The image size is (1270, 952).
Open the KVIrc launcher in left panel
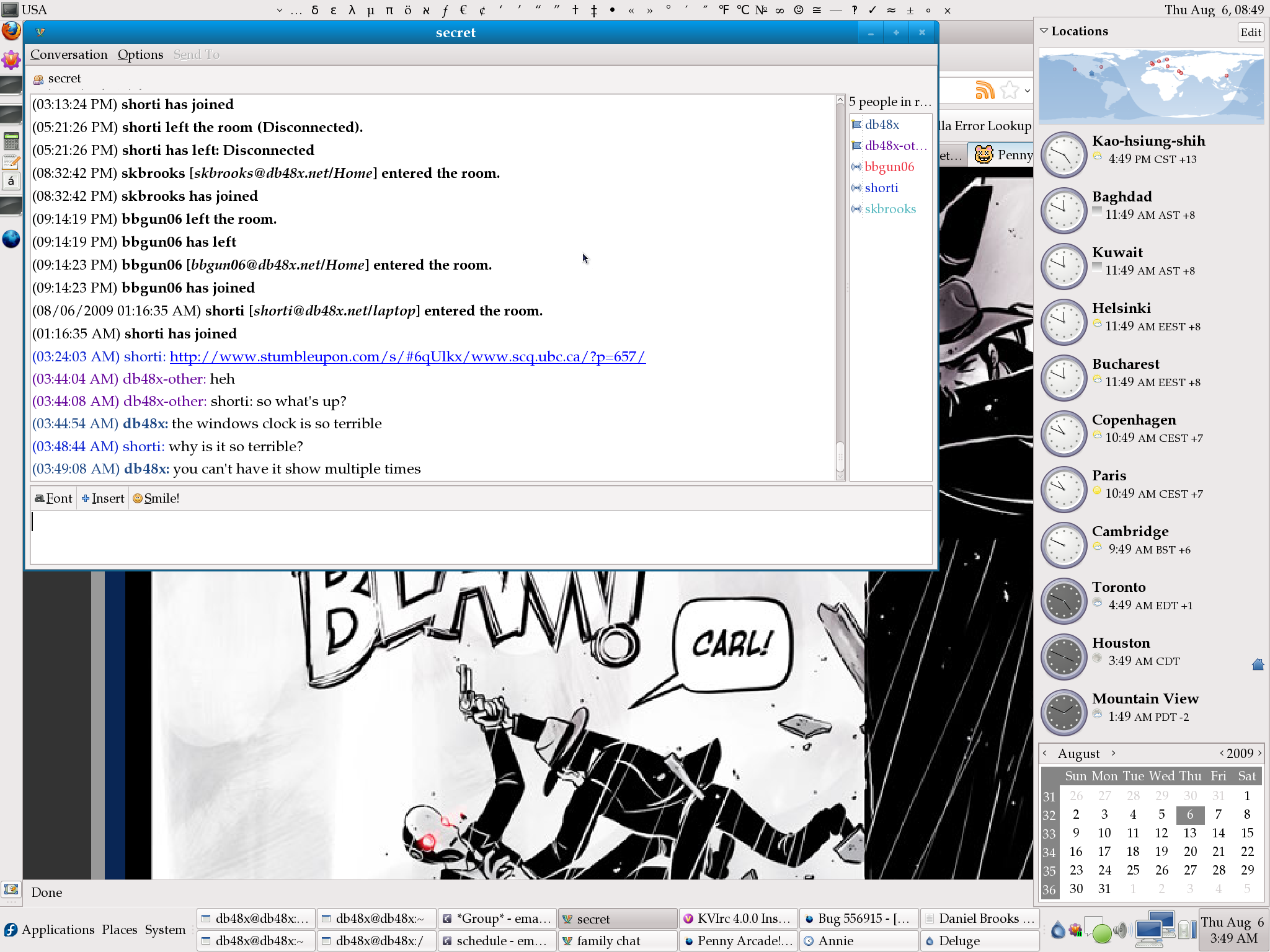click(11, 60)
